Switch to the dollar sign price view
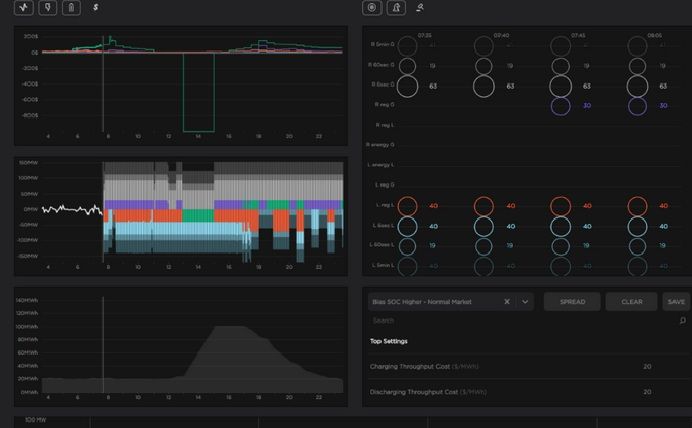The width and height of the screenshot is (692, 428). (95, 8)
